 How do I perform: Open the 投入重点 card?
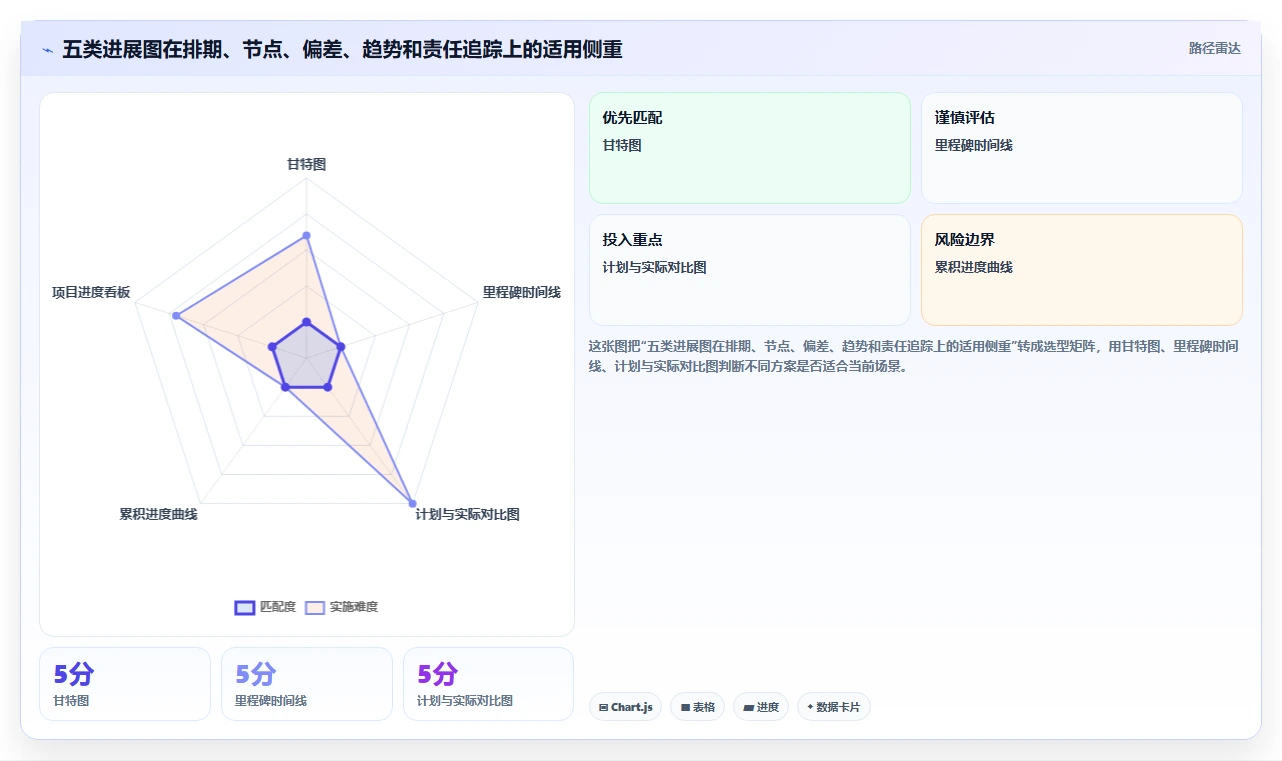[750, 270]
